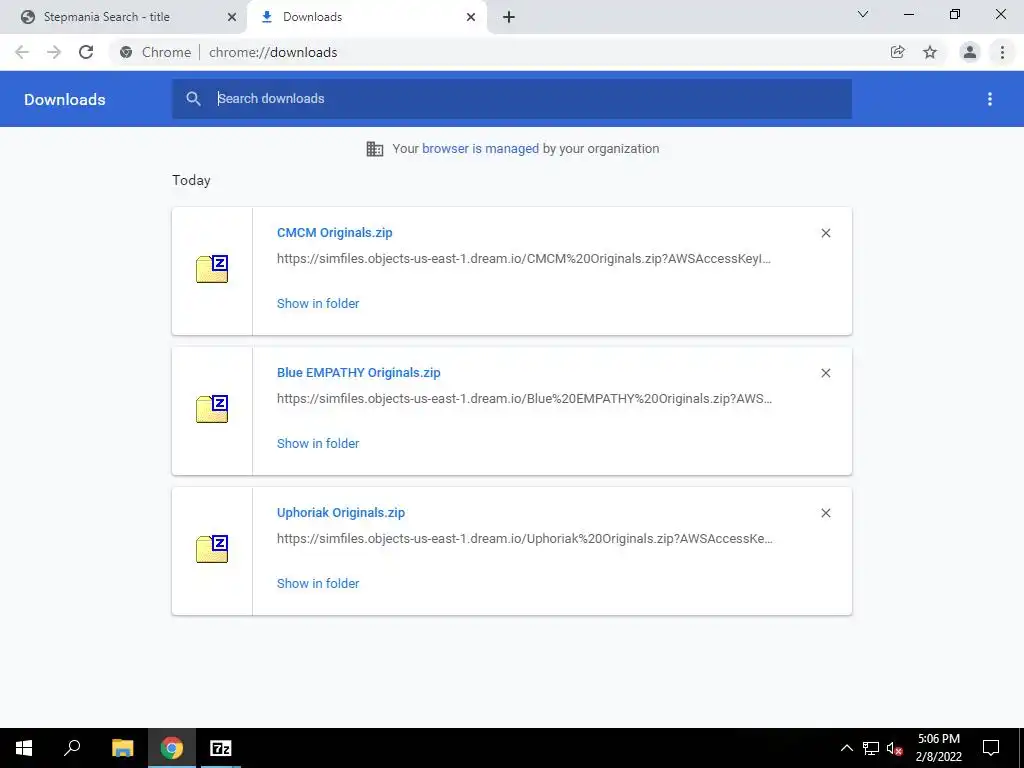Click the site info Chrome chip

[155, 52]
